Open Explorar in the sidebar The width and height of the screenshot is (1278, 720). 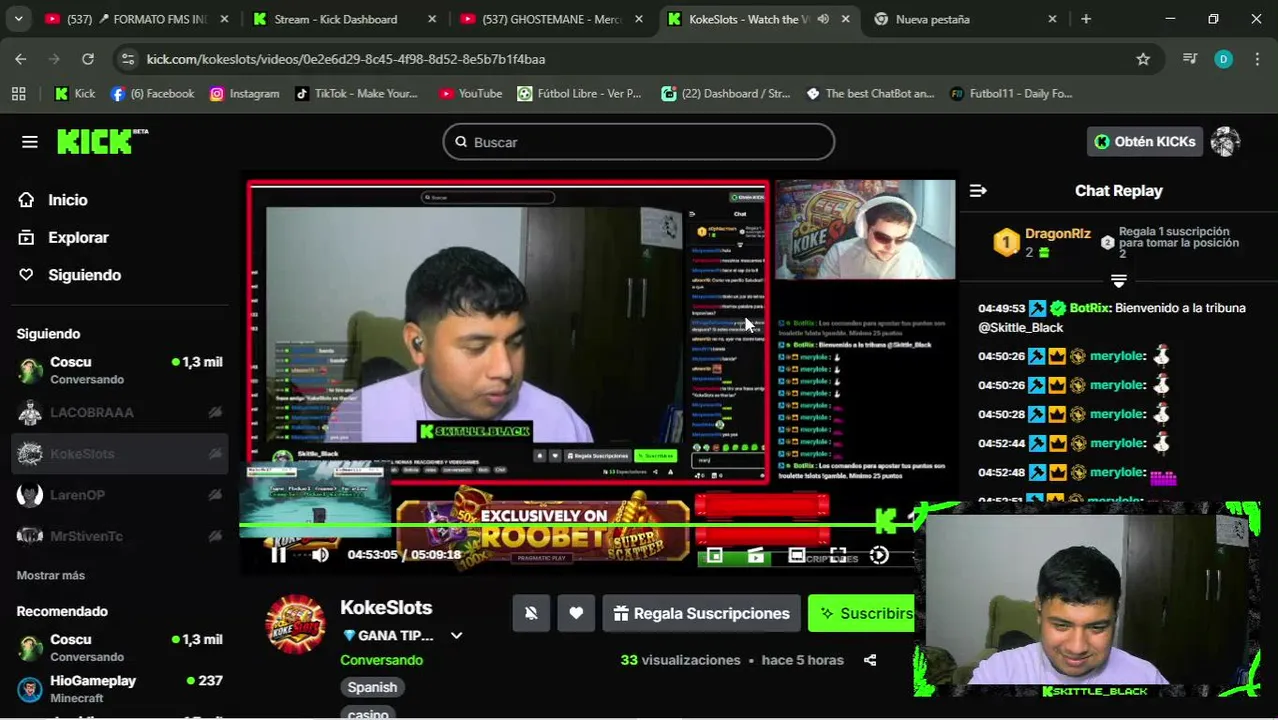78,238
